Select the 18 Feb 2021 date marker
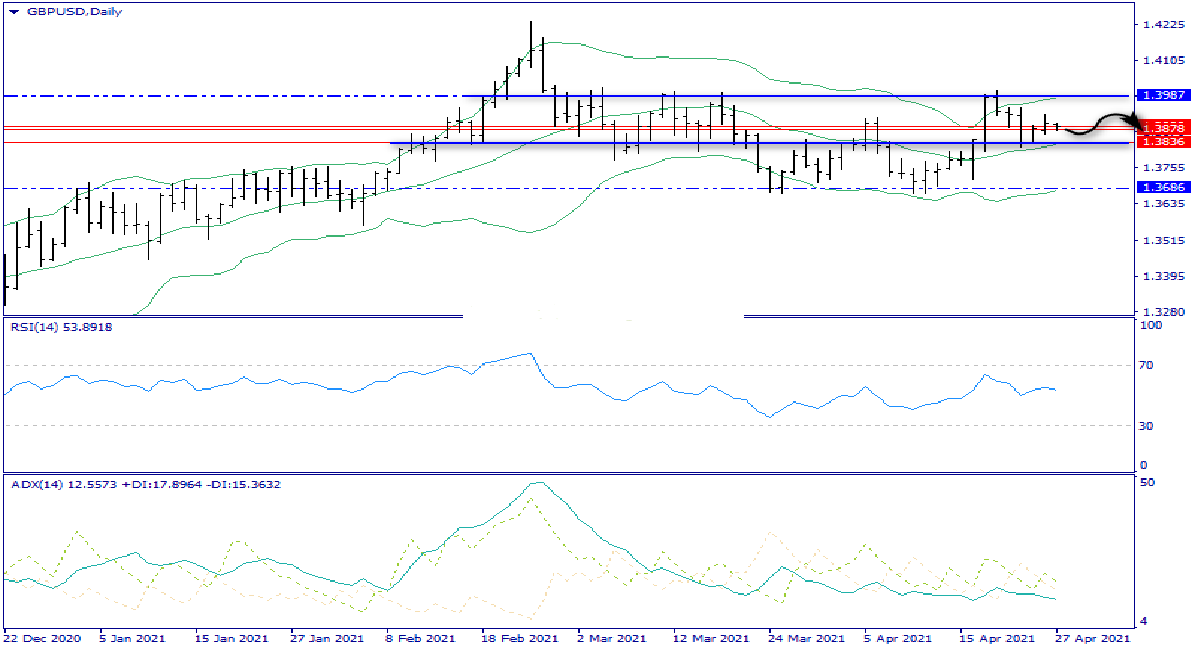 [x=519, y=638]
